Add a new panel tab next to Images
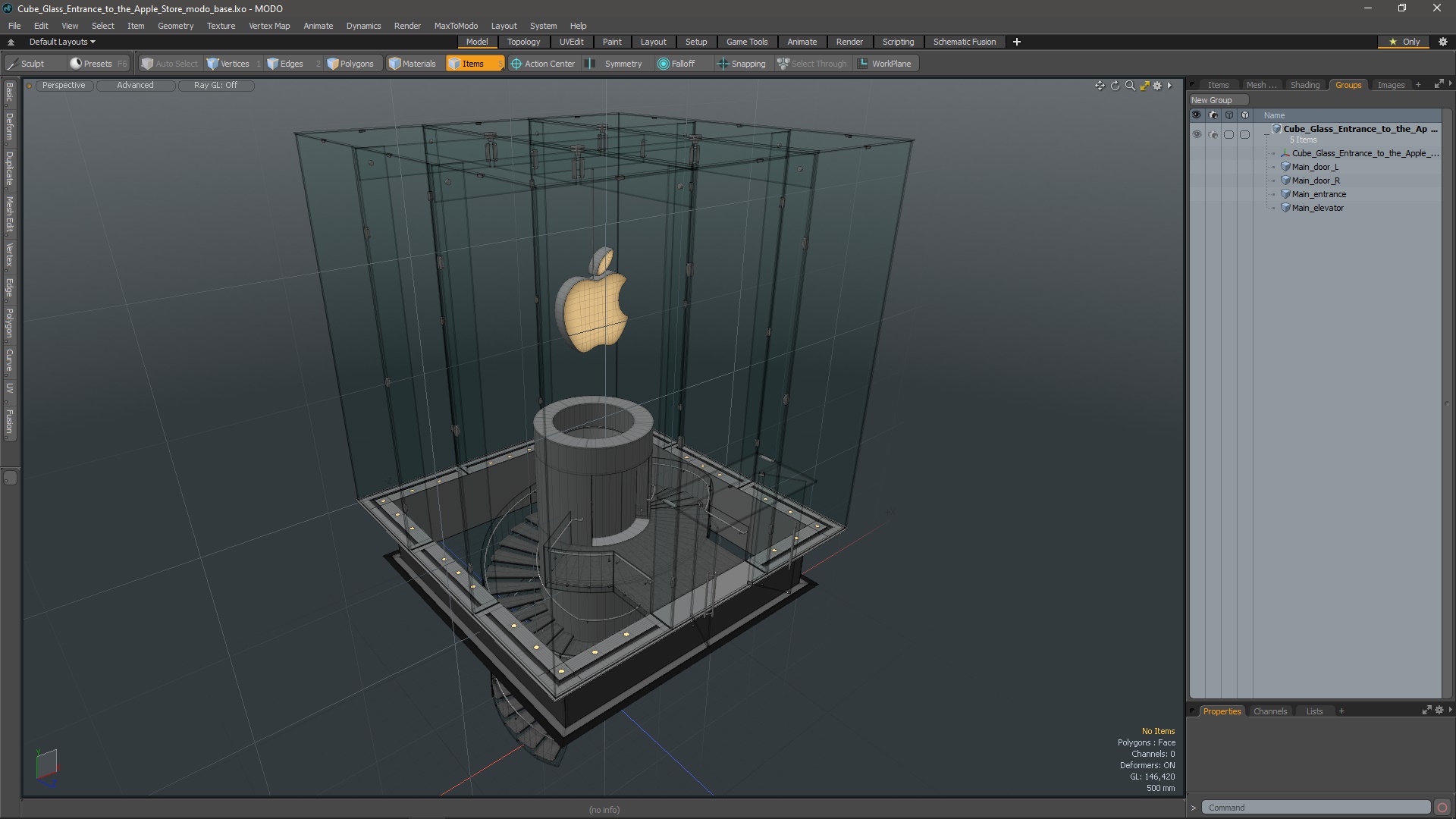Viewport: 1456px width, 819px height. (x=1417, y=85)
